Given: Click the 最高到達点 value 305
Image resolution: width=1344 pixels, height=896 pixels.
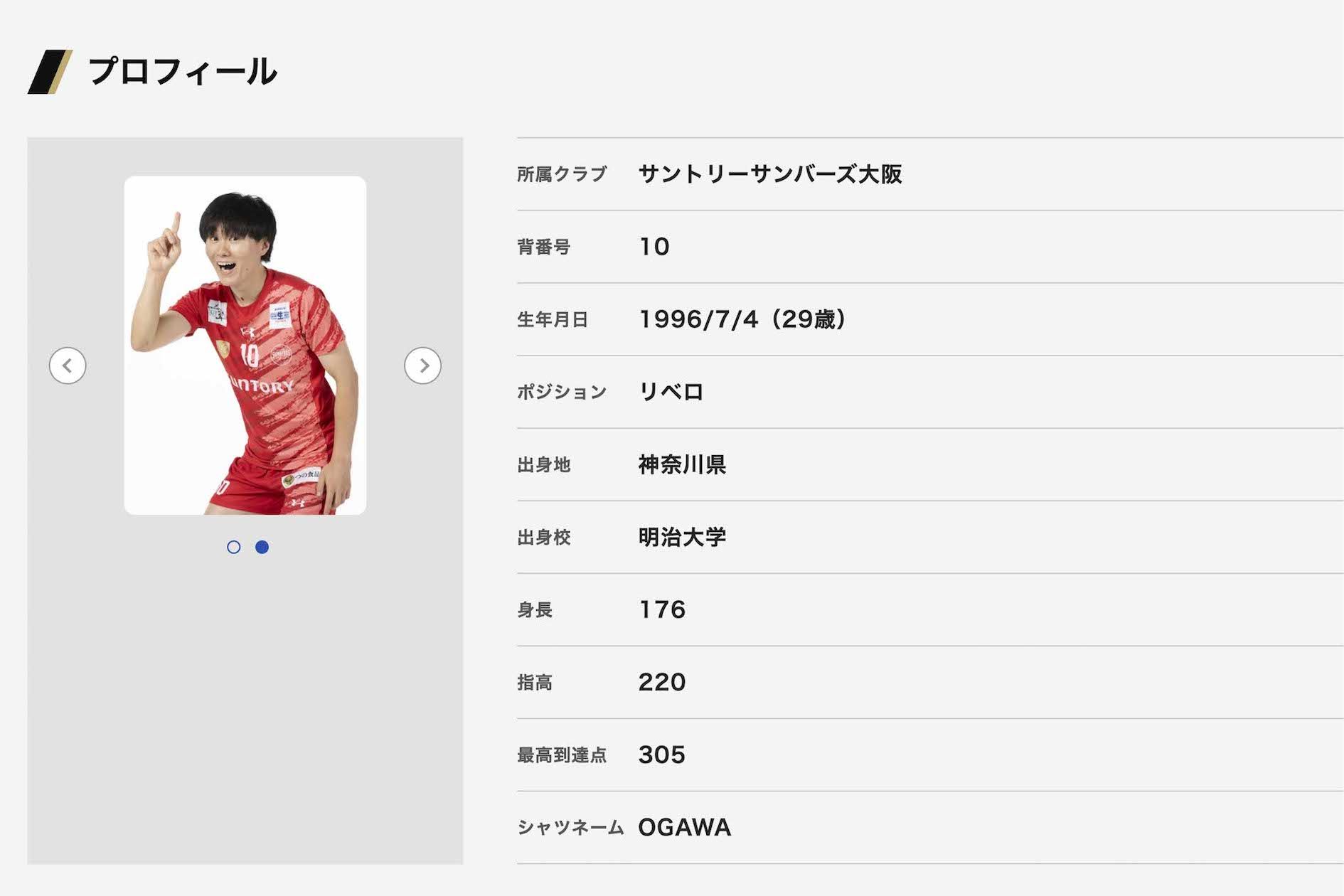Looking at the screenshot, I should [662, 754].
